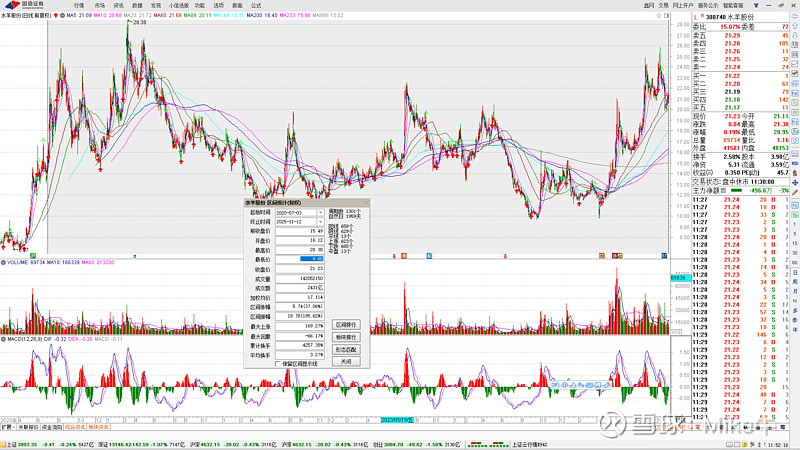Click the 银信证券 logo in the title bar
This screenshot has width=800, height=450.
tap(24, 6)
